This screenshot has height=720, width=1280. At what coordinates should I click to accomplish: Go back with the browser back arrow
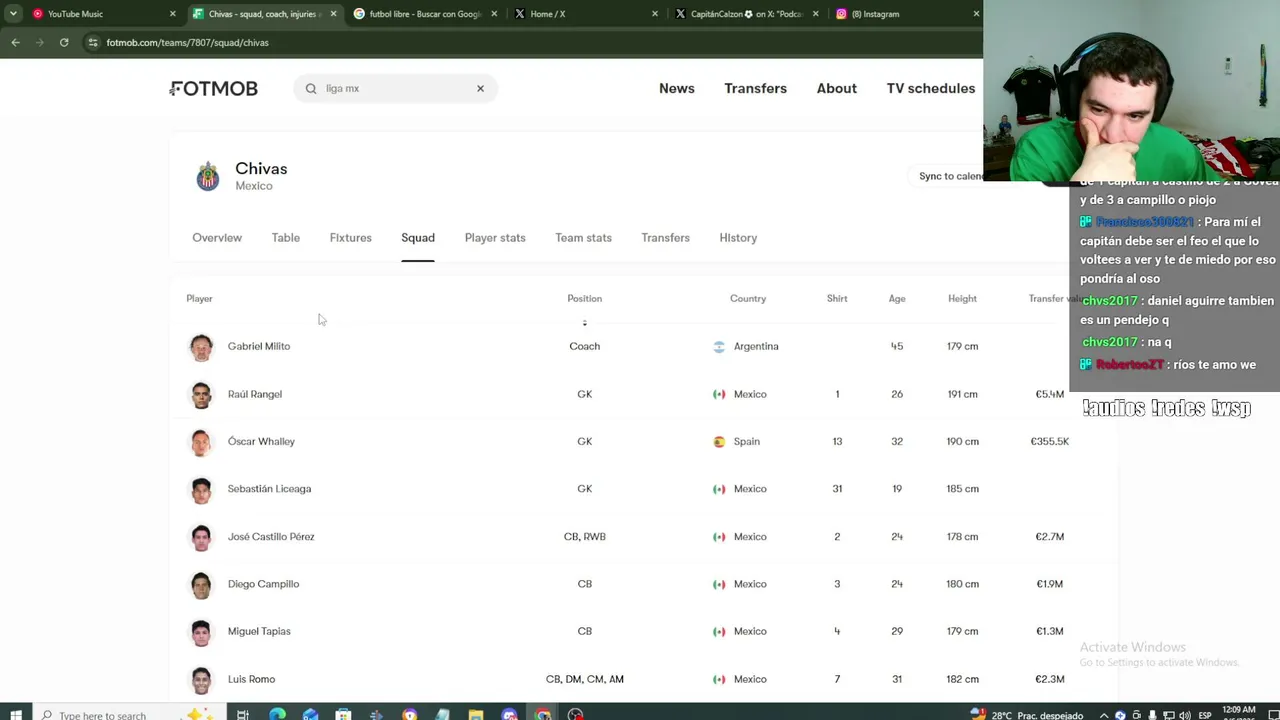(15, 42)
